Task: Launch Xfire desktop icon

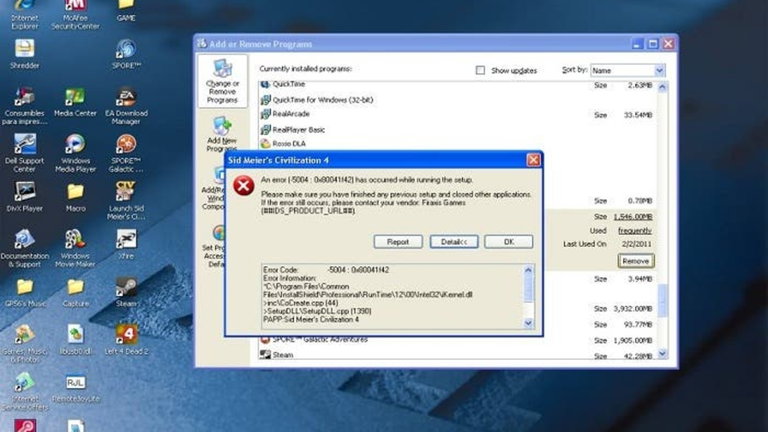Action: (126, 245)
